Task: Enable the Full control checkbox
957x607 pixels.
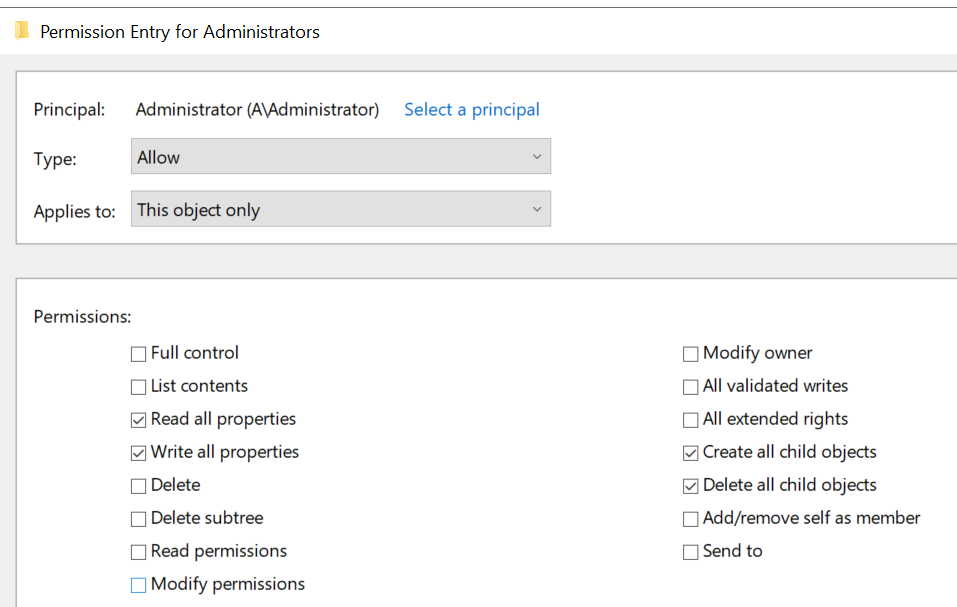Action: (x=139, y=354)
